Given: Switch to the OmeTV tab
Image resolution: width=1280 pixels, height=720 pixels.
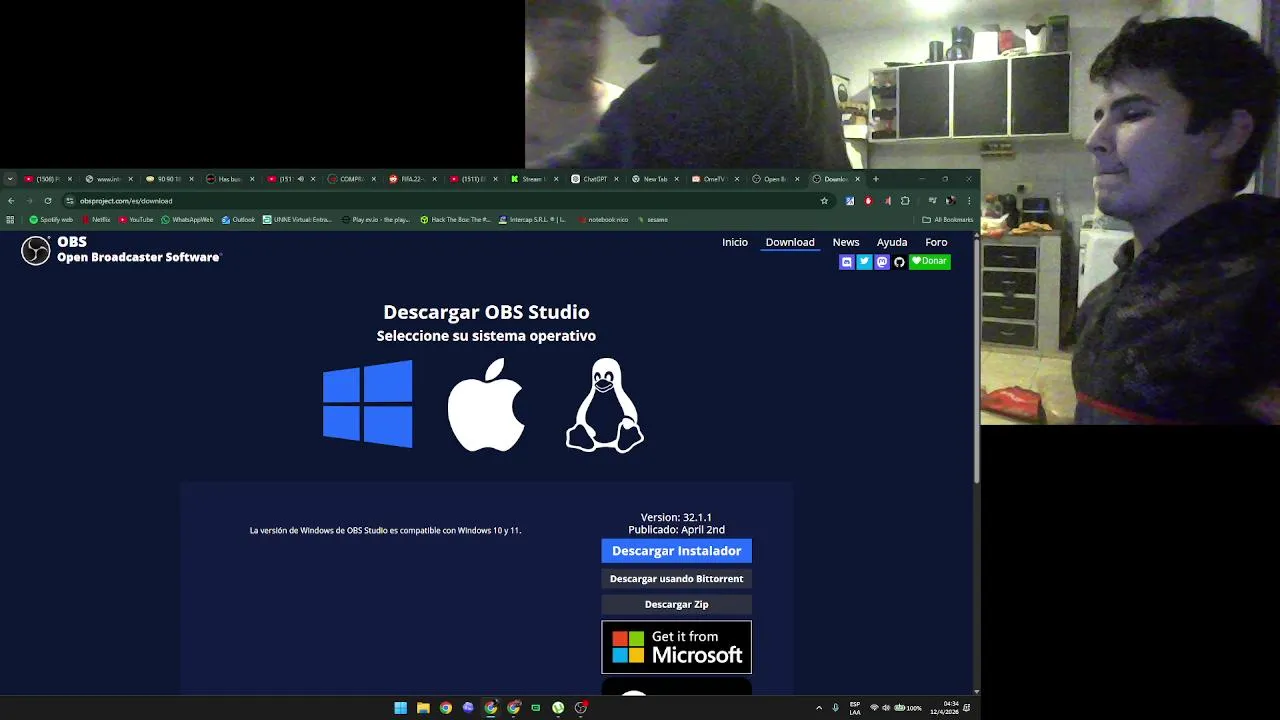Looking at the screenshot, I should (714, 179).
